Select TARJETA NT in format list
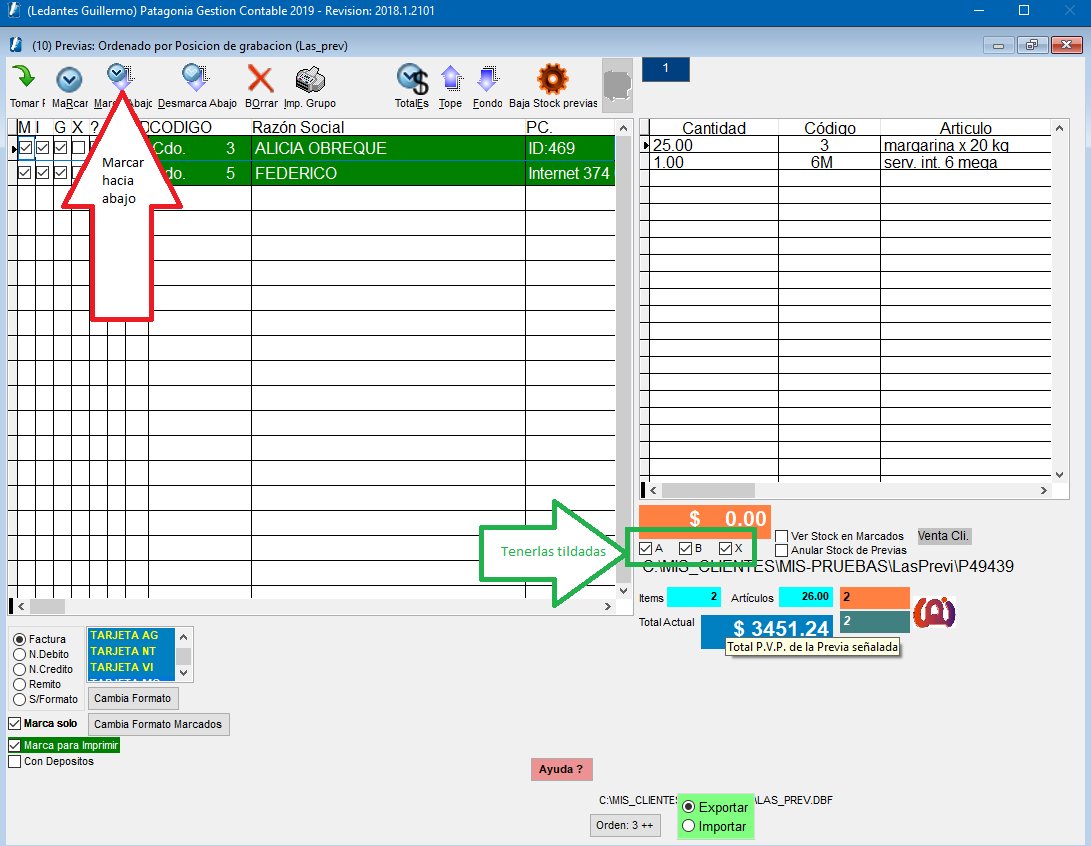 (x=132, y=651)
